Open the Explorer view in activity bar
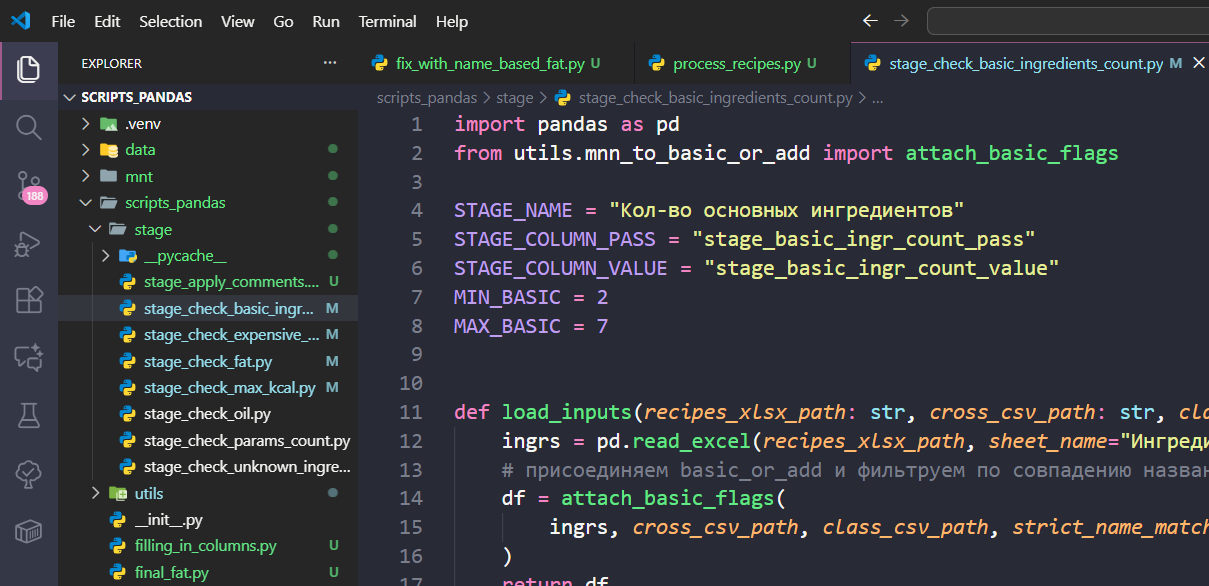The width and height of the screenshot is (1209, 586). [29, 69]
